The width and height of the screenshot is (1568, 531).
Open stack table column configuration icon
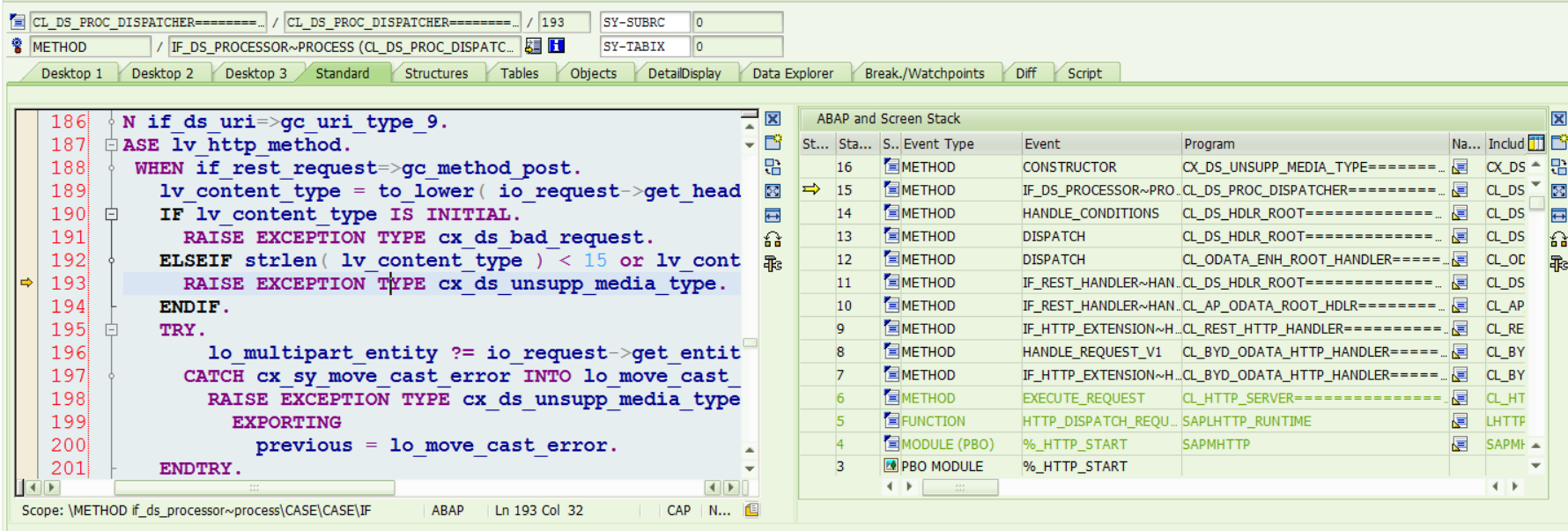[1536, 144]
